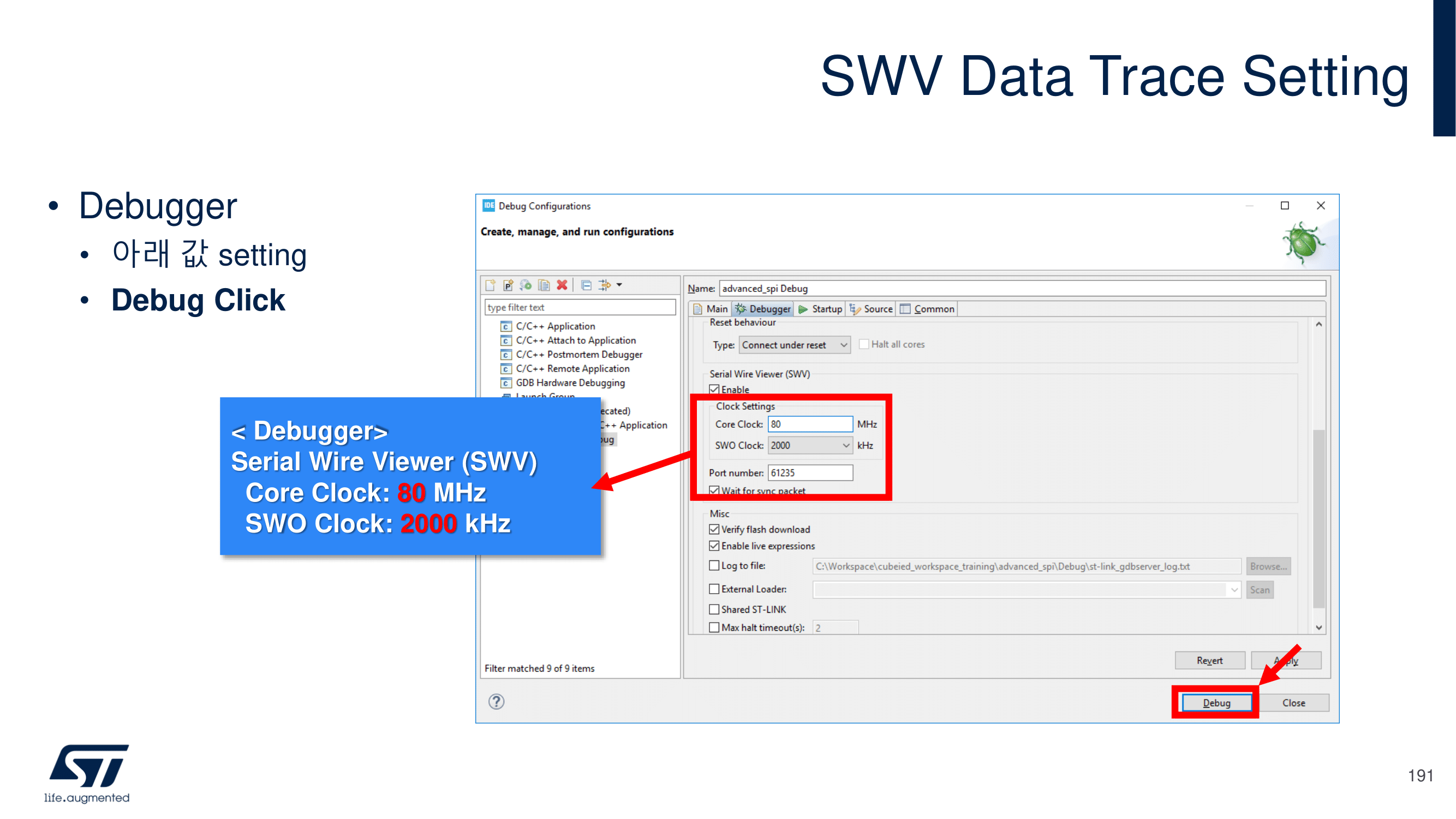The height and width of the screenshot is (819, 1456).
Task: Click the new prototype icon
Action: 508,285
